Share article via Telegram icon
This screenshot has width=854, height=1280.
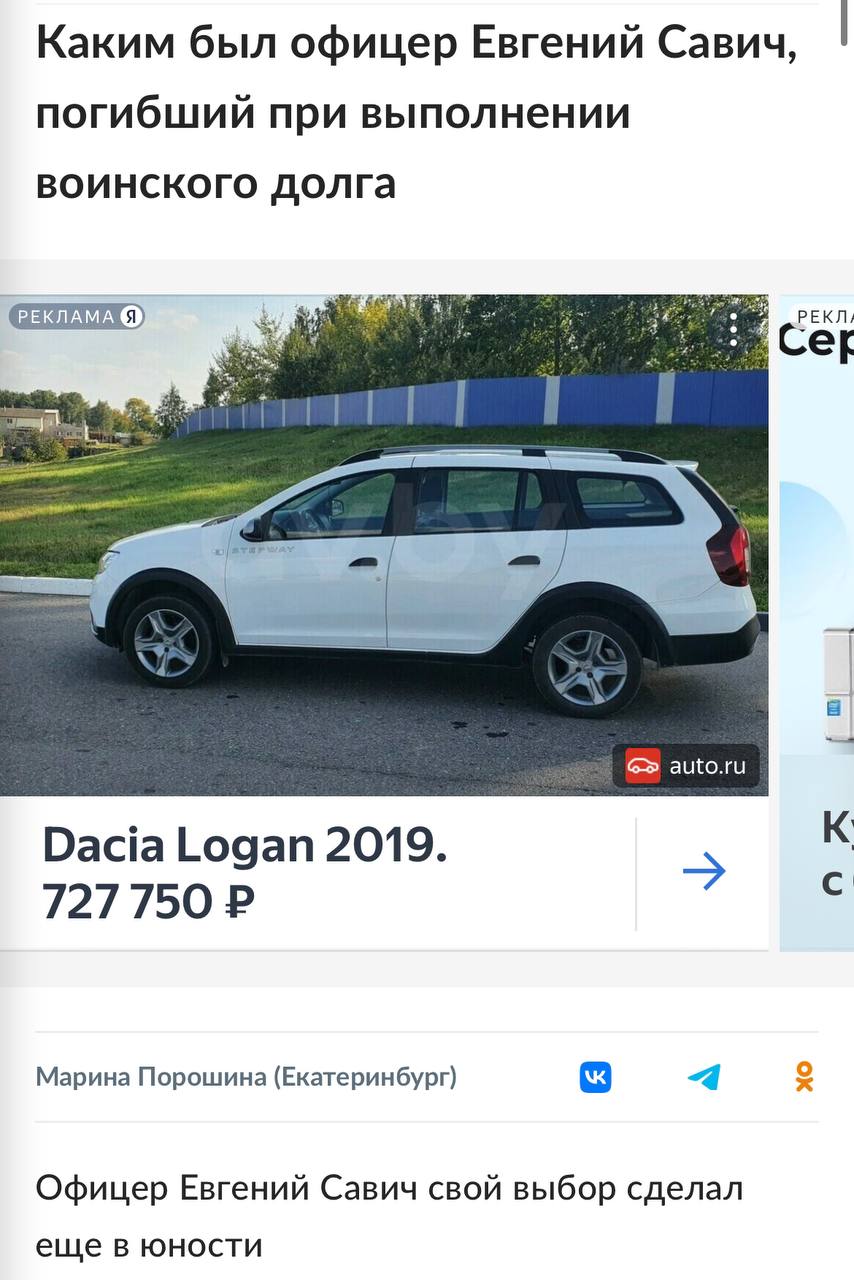click(704, 1077)
